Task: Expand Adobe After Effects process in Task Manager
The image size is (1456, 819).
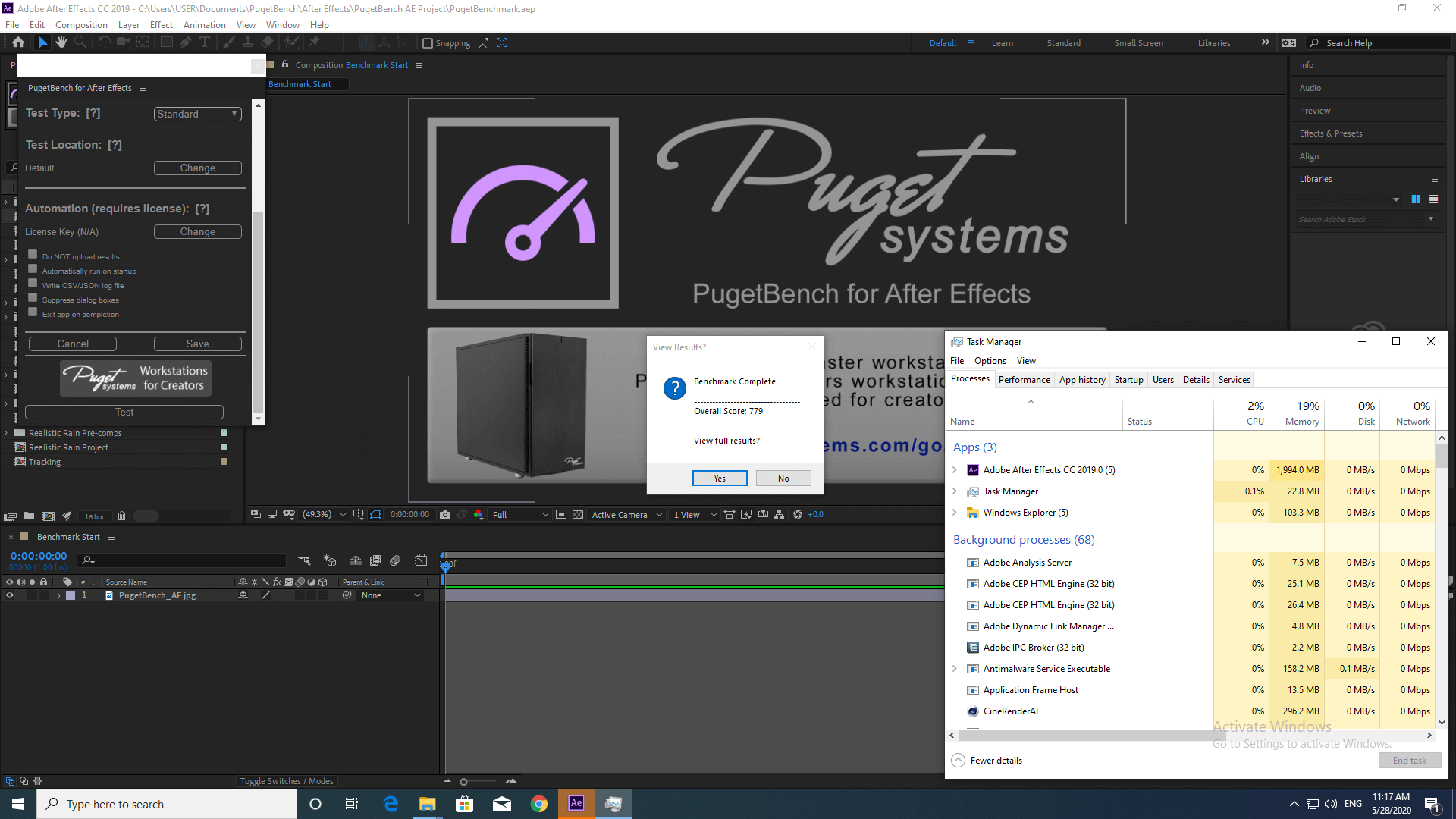Action: point(955,470)
